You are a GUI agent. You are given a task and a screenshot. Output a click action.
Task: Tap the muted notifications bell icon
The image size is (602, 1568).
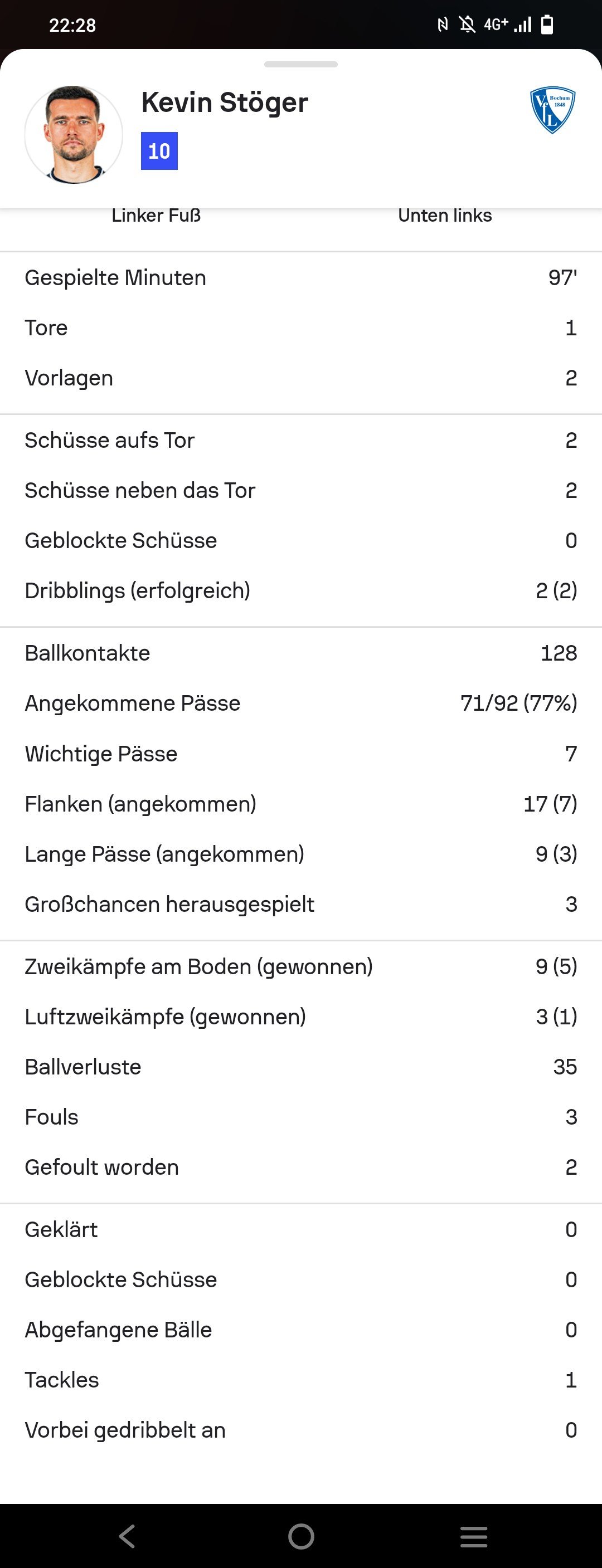click(x=467, y=25)
